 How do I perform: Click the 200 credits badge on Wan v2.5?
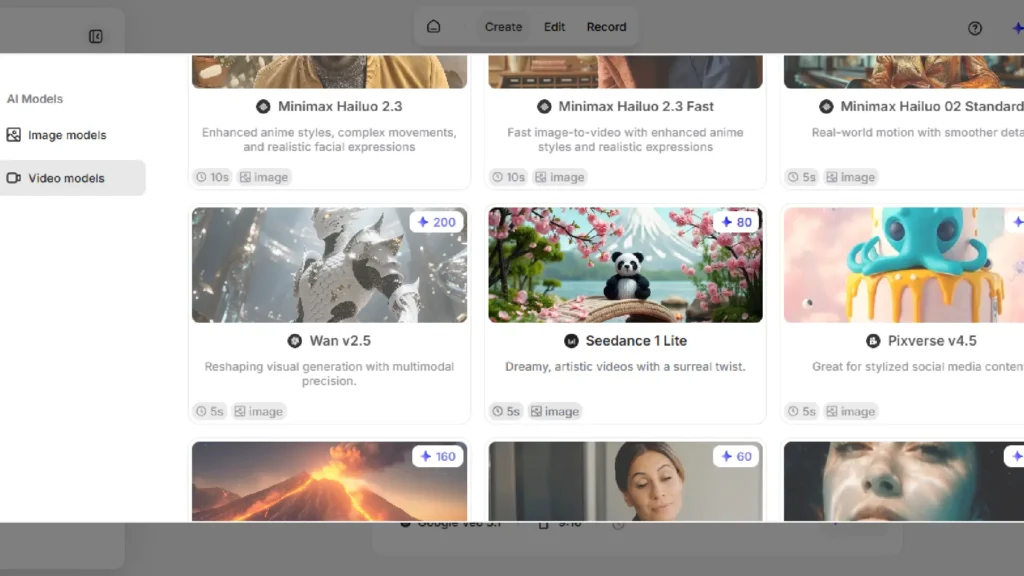point(436,222)
